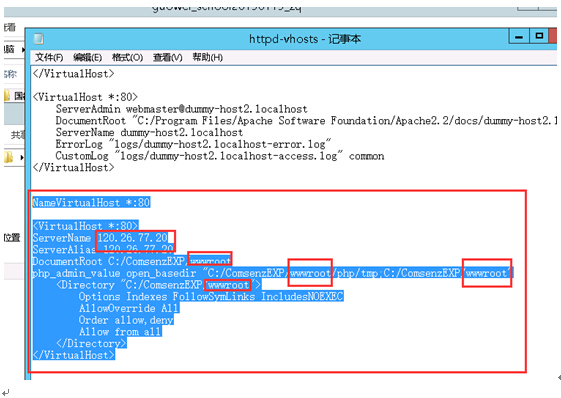Open the 帮助(H) menu
561x398 pixels.
coord(208,57)
